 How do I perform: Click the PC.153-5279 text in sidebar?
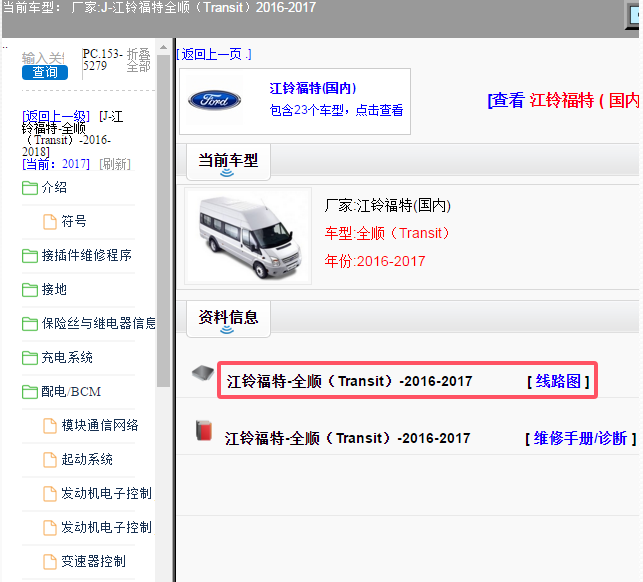[103, 59]
